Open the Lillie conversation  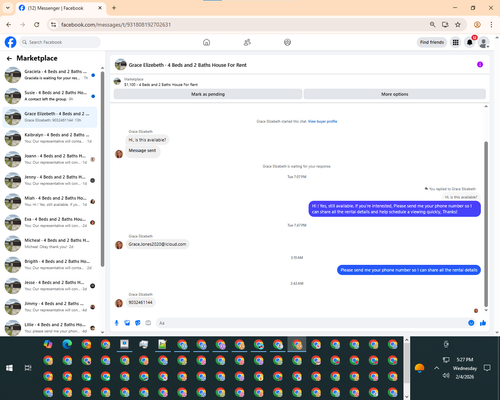[x=50, y=327]
